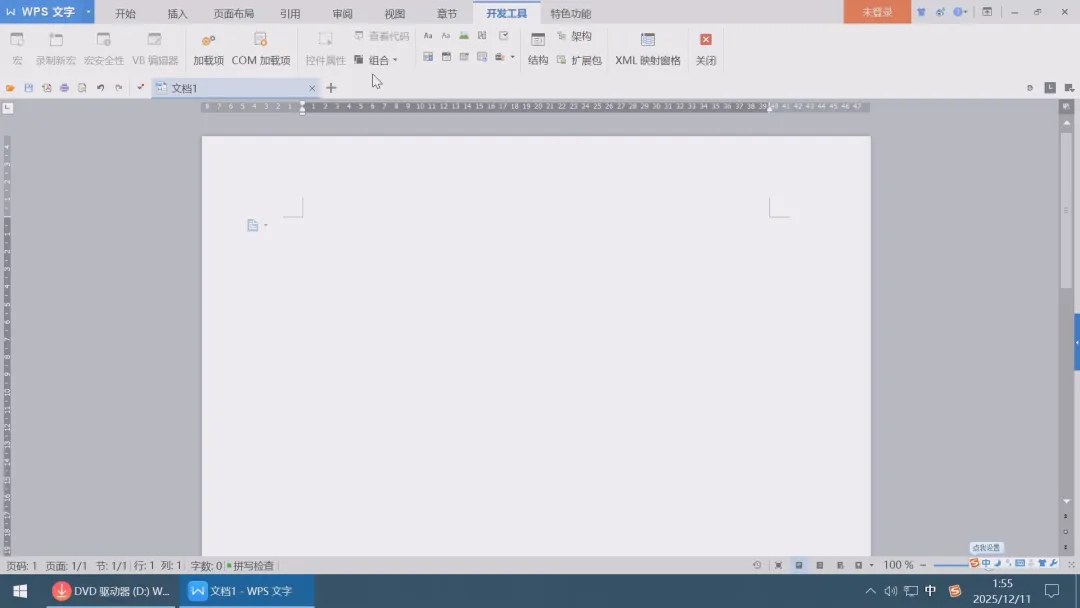Toggle the ribbon collapse icon in title bar
Viewport: 1080px width, 608px height.
pos(987,12)
